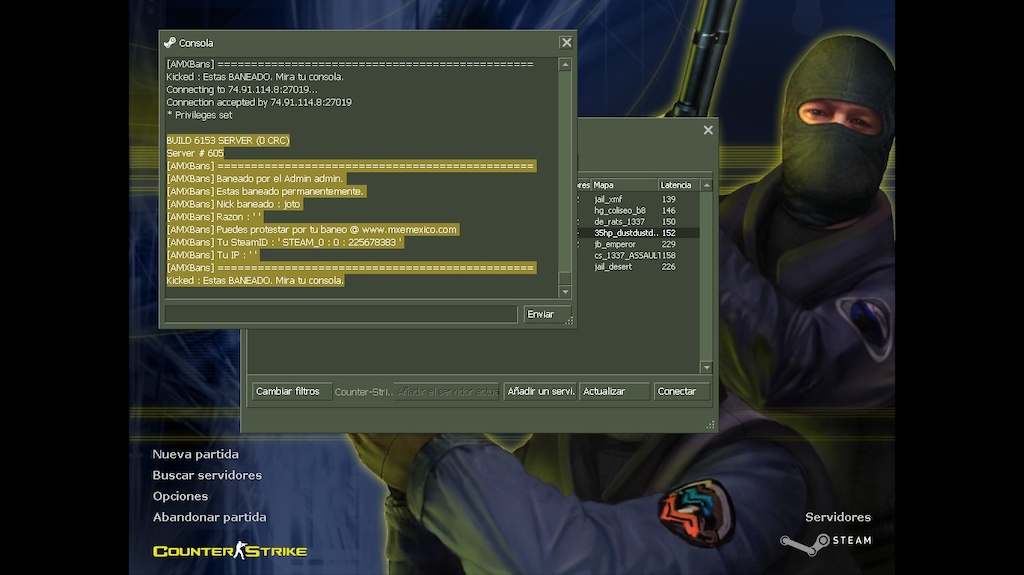This screenshot has height=575, width=1024.
Task: Select the jail_xmf server row
Action: point(637,199)
